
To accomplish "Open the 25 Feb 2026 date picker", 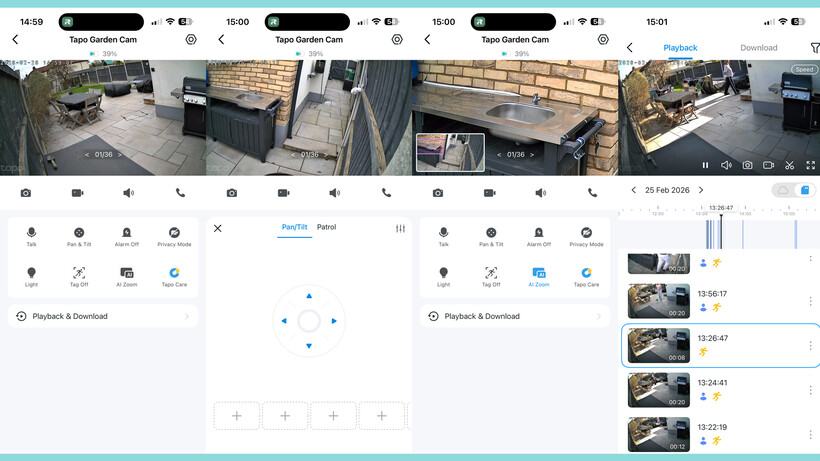I will tap(667, 190).
